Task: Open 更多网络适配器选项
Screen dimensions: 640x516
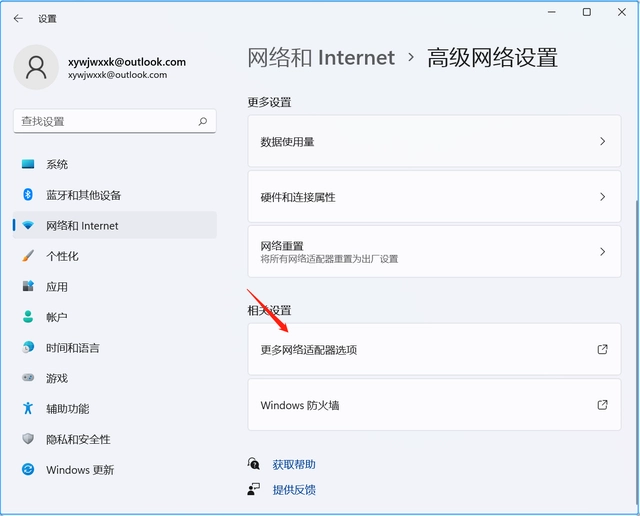Action: click(x=434, y=349)
